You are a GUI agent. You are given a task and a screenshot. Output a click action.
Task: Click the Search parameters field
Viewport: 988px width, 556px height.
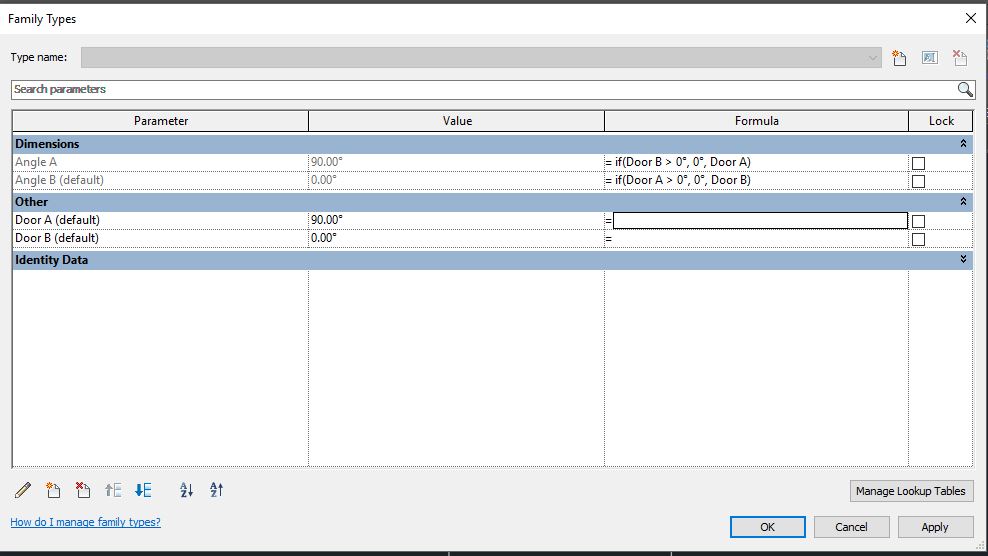point(484,90)
